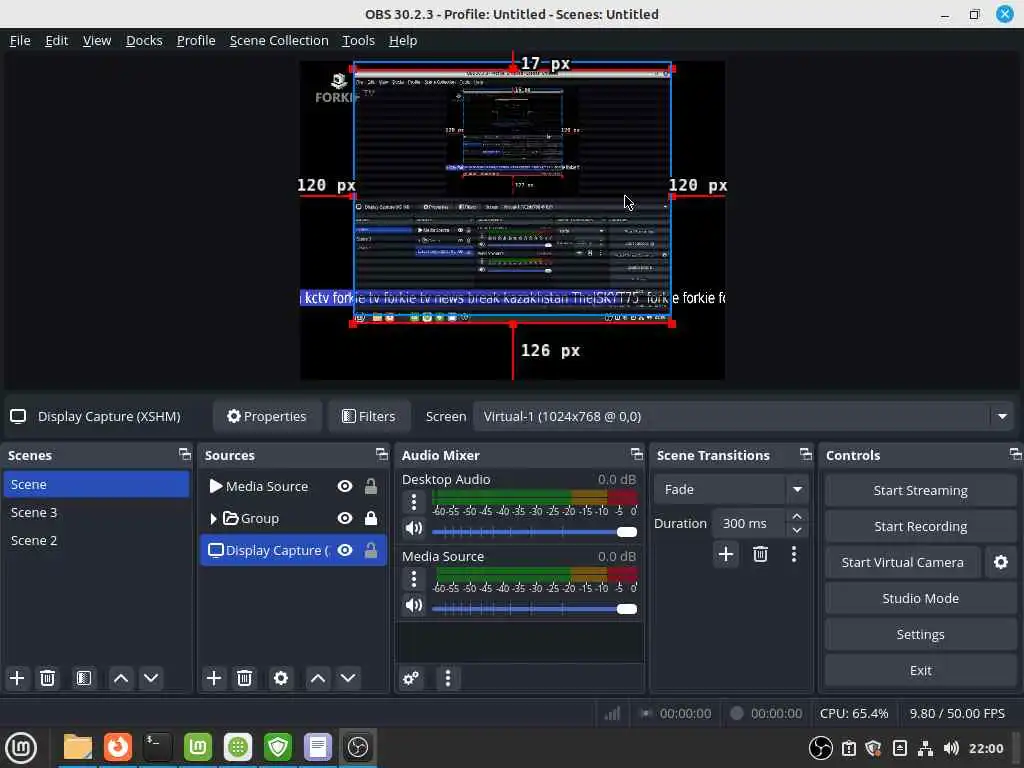The height and width of the screenshot is (768, 1024).
Task: Click Start Recording button
Action: 920,526
